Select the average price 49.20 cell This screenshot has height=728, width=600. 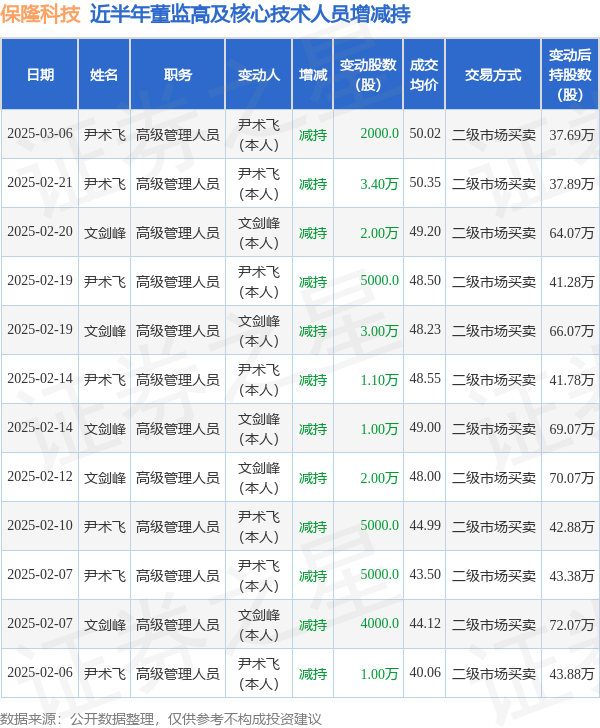[424, 232]
